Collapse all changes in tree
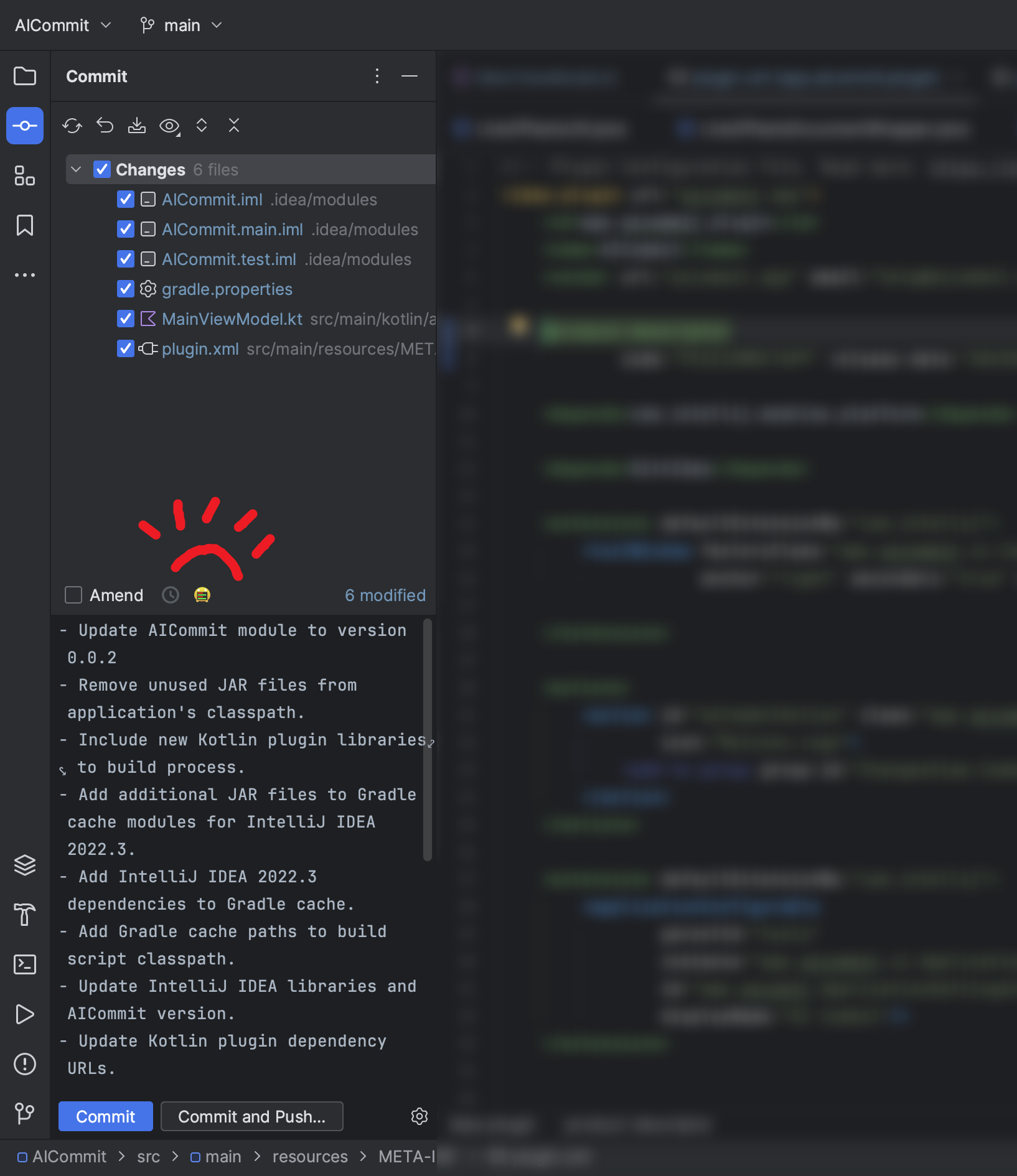Viewport: 1017px width, 1176px height. pos(234,126)
